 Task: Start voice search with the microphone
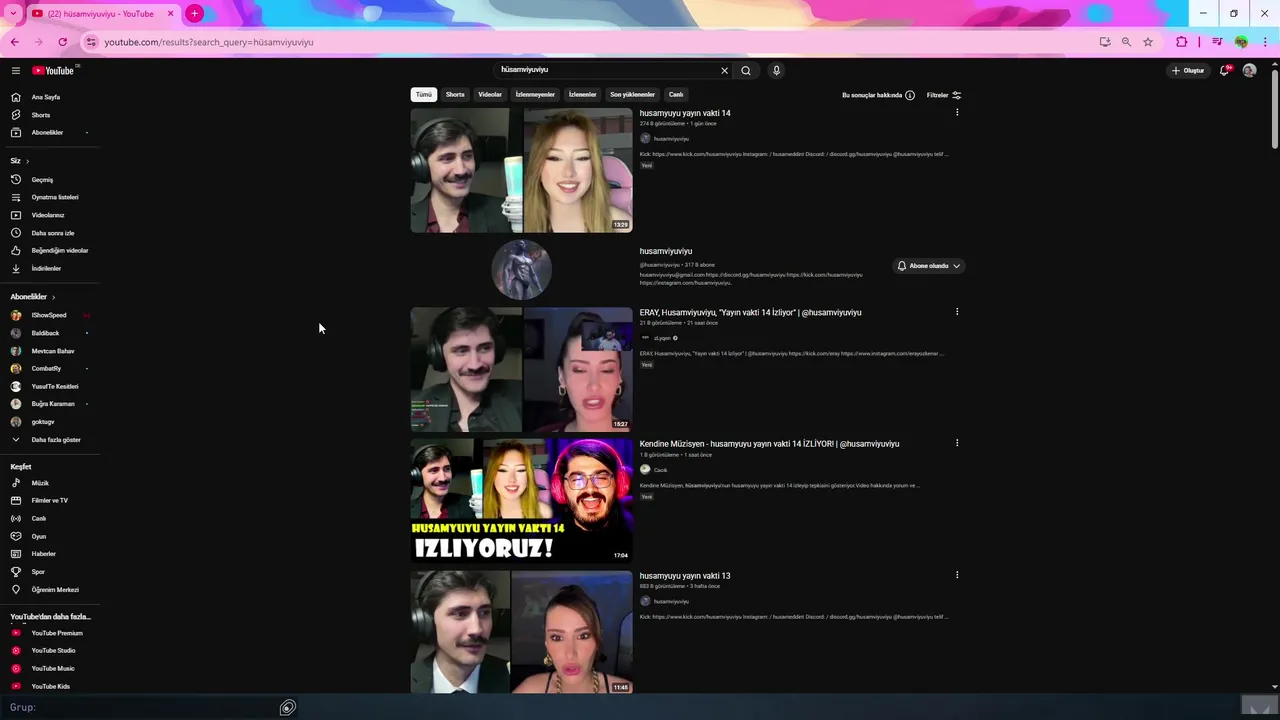776,70
